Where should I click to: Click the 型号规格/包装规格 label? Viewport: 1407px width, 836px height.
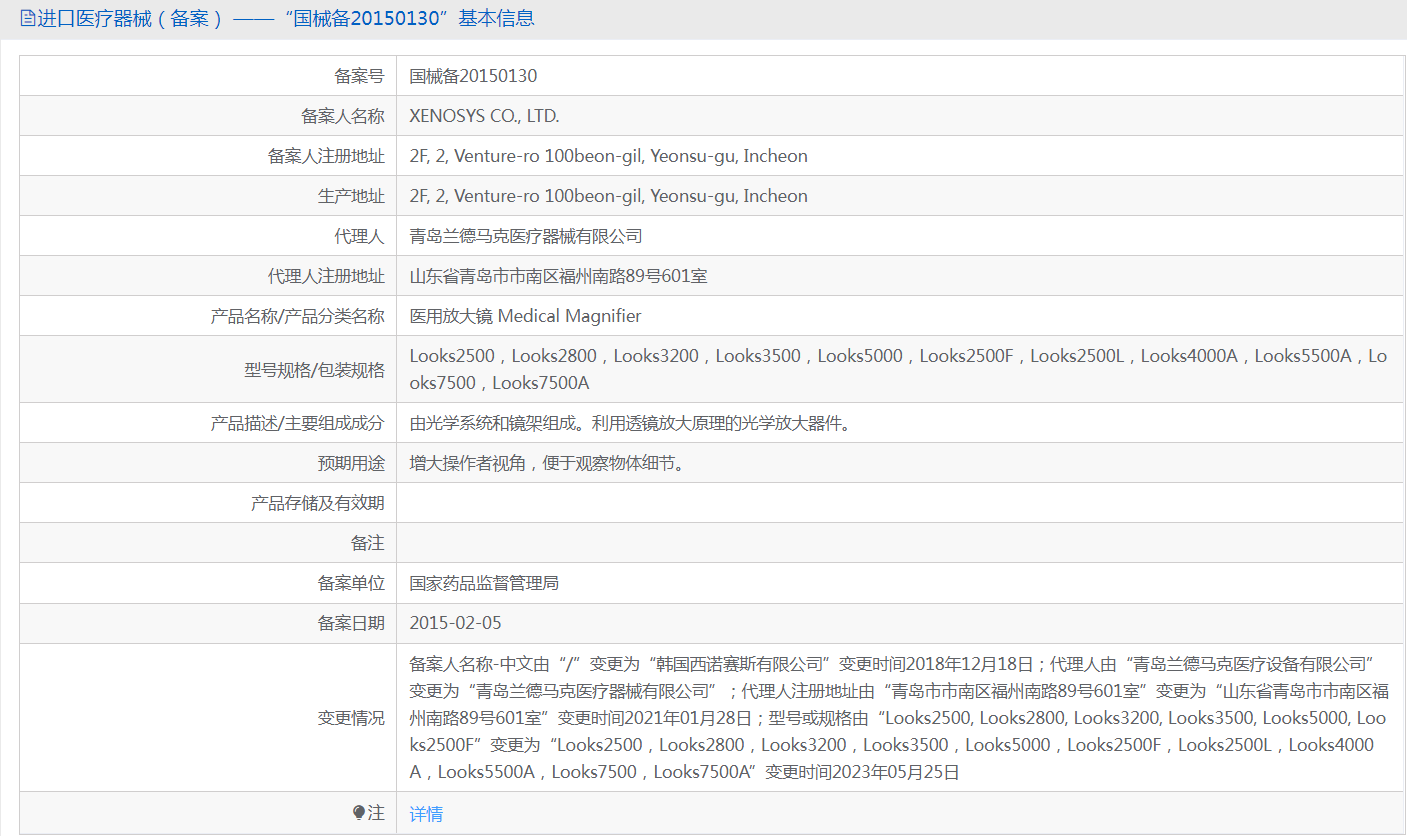pos(314,370)
